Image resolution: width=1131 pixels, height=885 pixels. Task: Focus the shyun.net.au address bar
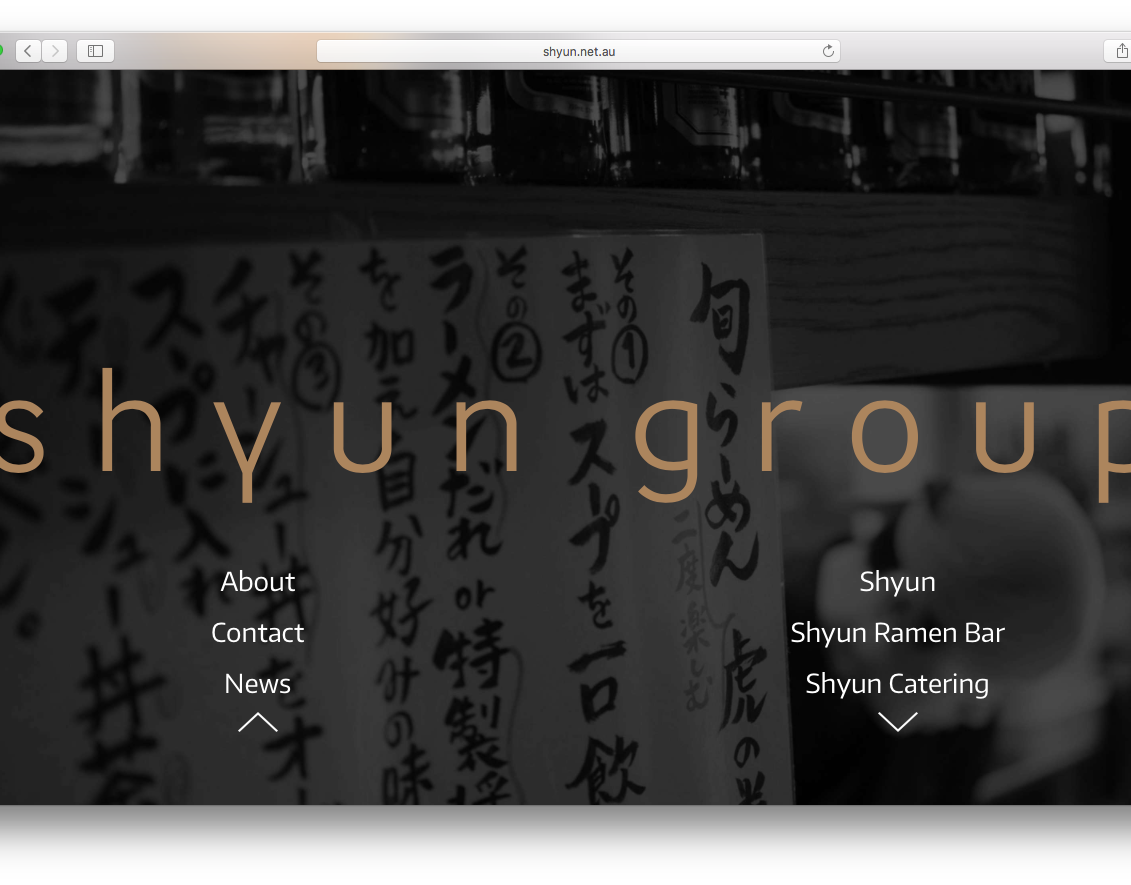tap(578, 51)
